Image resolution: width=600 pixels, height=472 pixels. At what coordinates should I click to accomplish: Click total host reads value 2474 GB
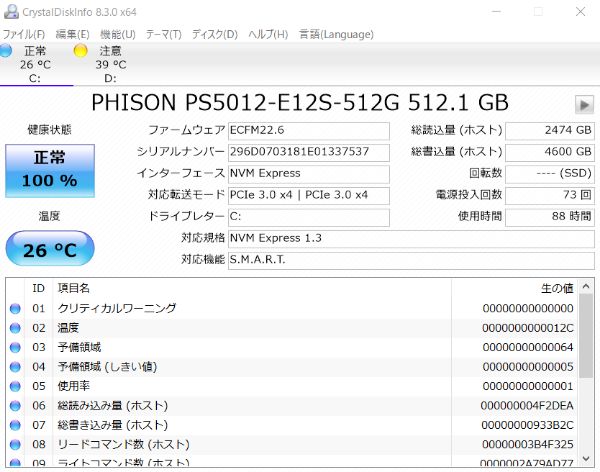coord(550,131)
